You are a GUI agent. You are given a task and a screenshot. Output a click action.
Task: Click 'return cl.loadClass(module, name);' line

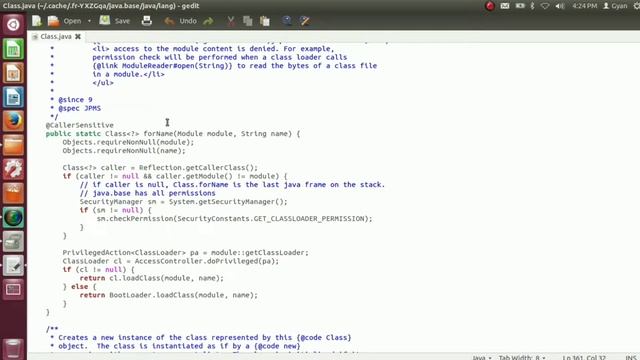click(151, 278)
